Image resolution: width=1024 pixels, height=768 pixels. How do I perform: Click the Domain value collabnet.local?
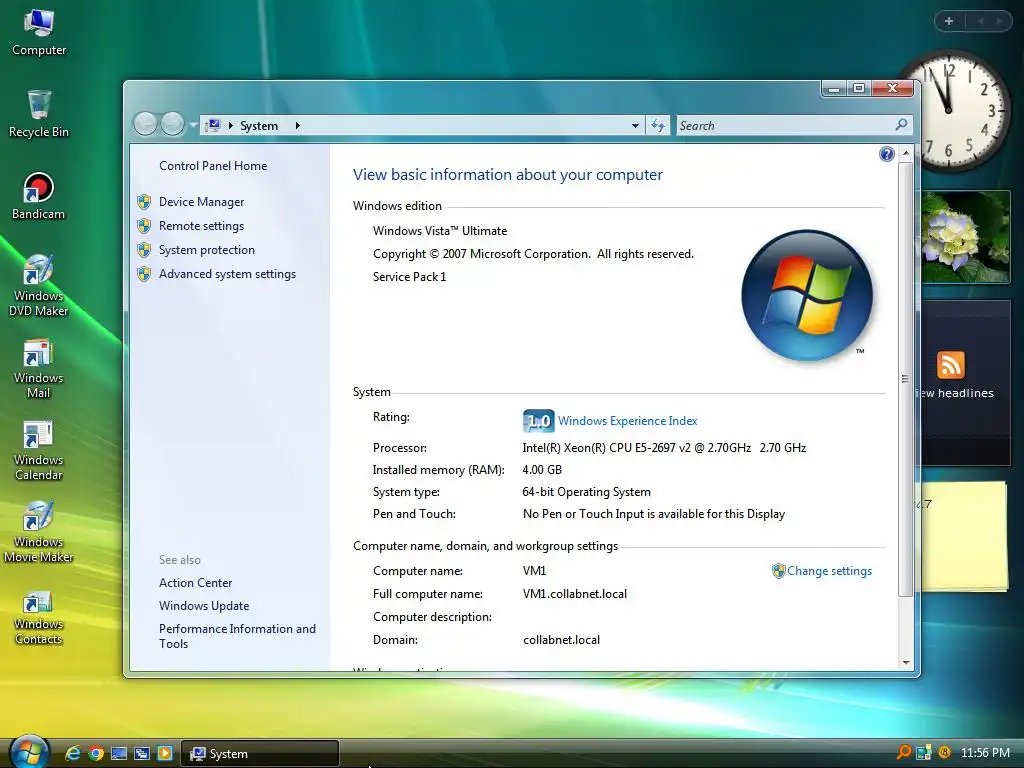click(561, 640)
